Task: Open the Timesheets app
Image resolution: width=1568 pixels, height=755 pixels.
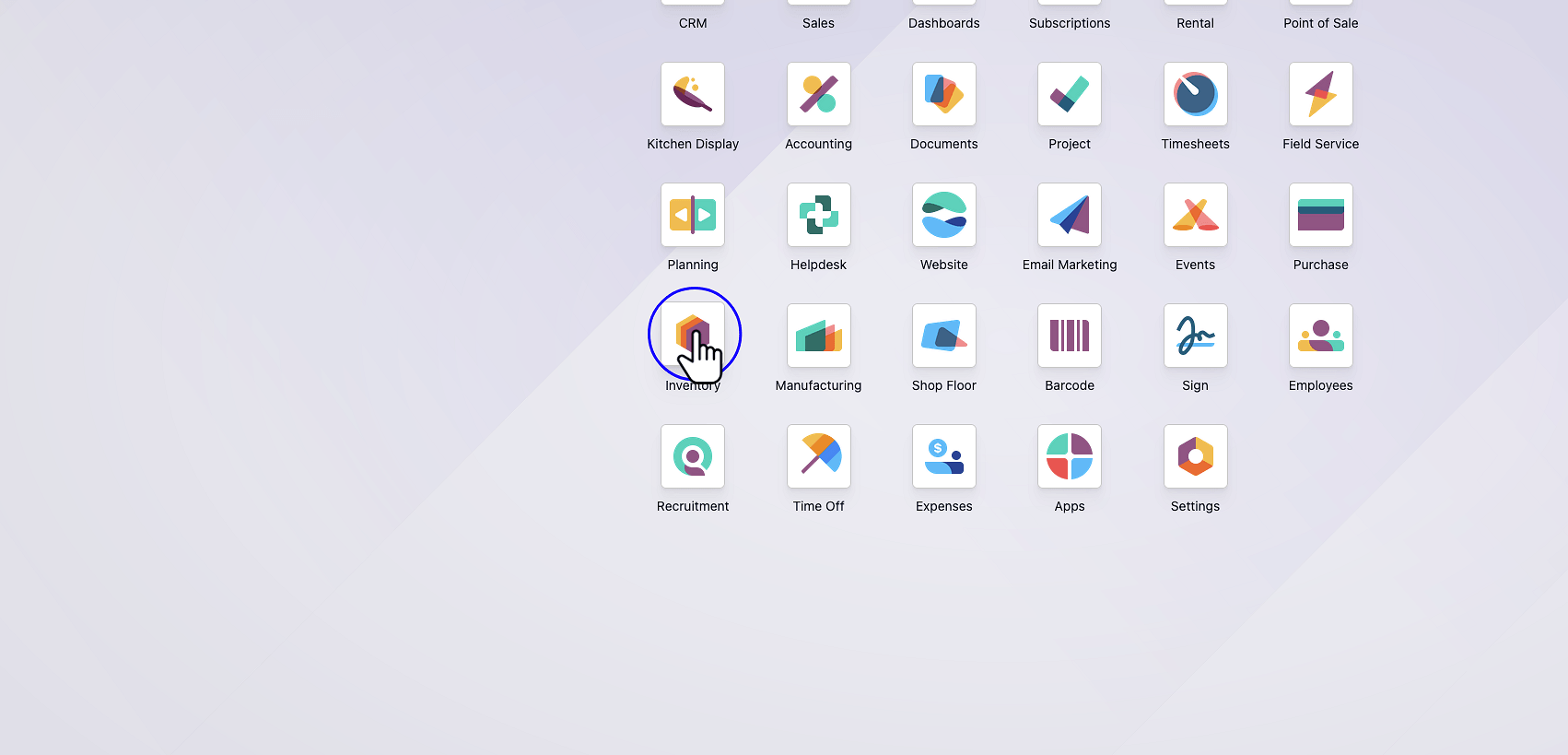Action: point(1195,94)
